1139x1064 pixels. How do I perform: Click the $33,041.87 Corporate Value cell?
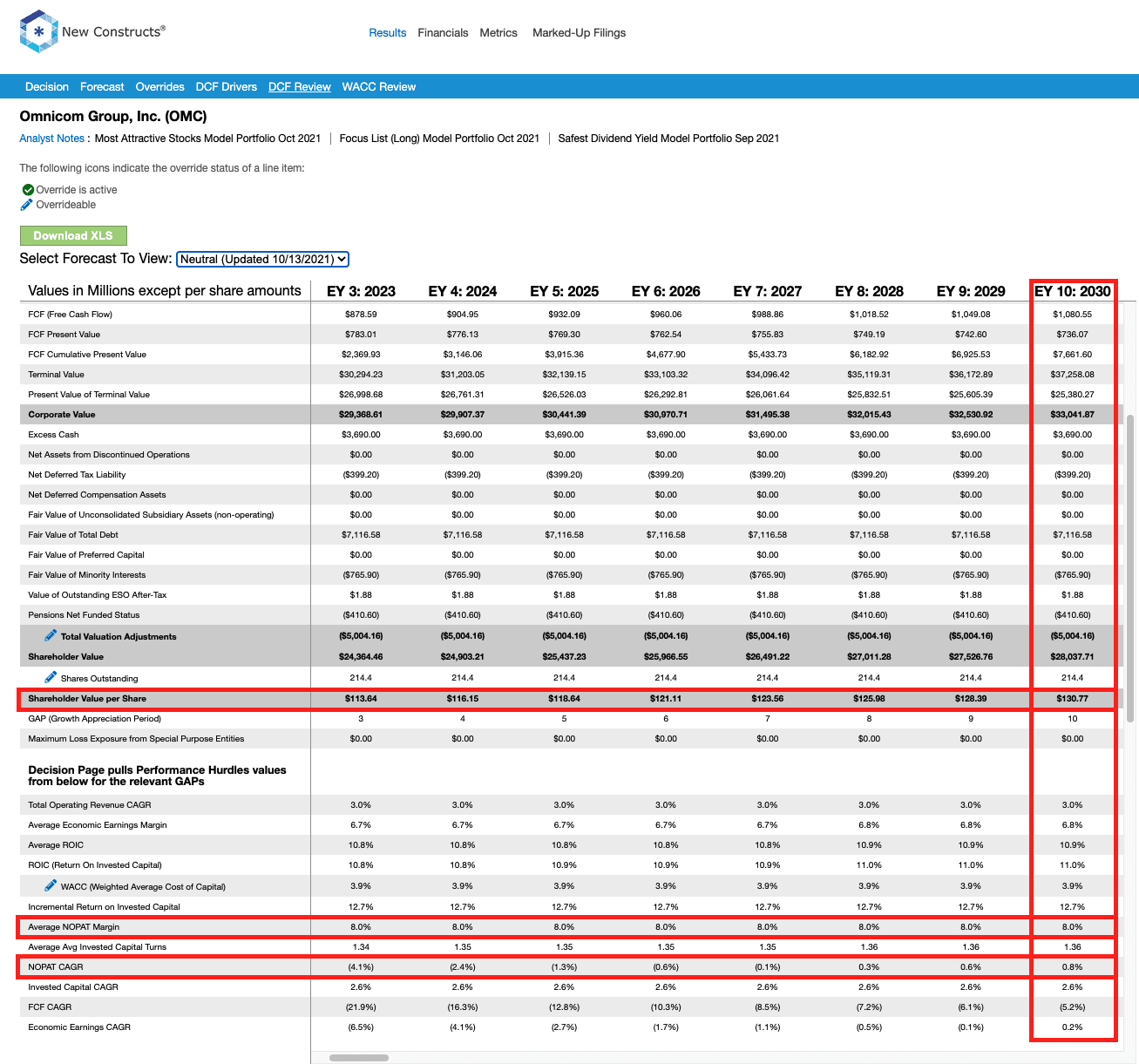(1073, 415)
